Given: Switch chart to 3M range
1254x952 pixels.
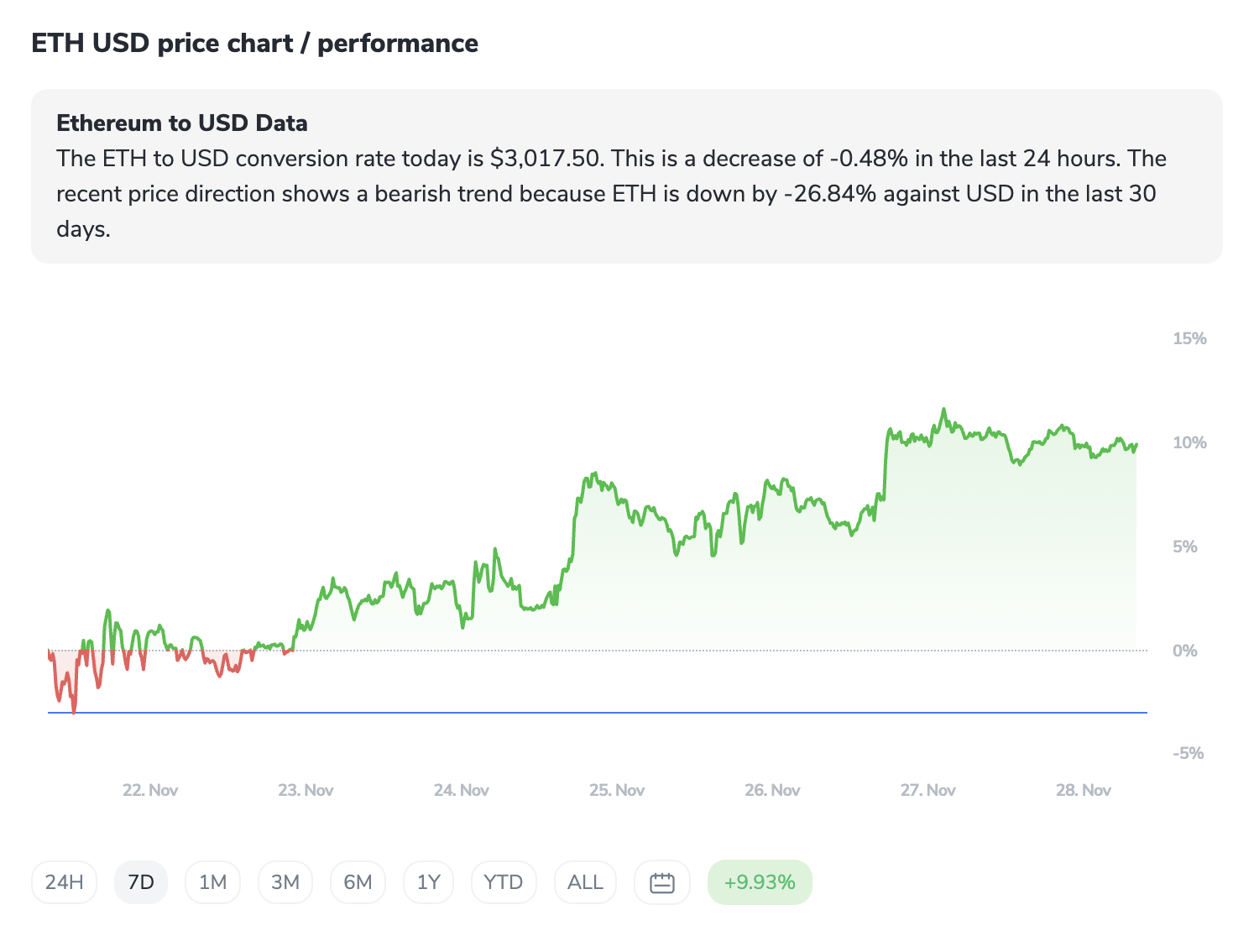Looking at the screenshot, I should (x=285, y=882).
